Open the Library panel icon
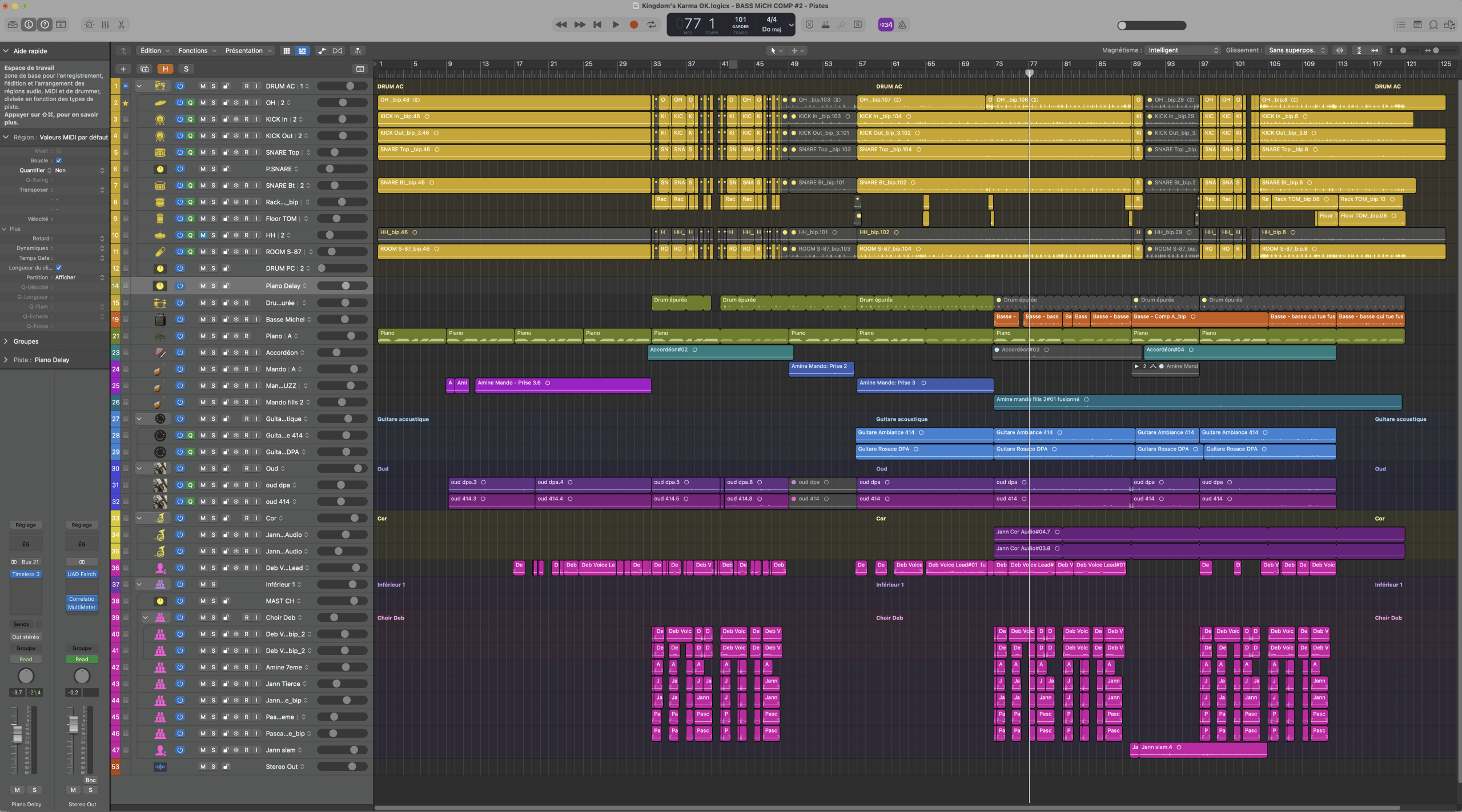 [x=13, y=25]
